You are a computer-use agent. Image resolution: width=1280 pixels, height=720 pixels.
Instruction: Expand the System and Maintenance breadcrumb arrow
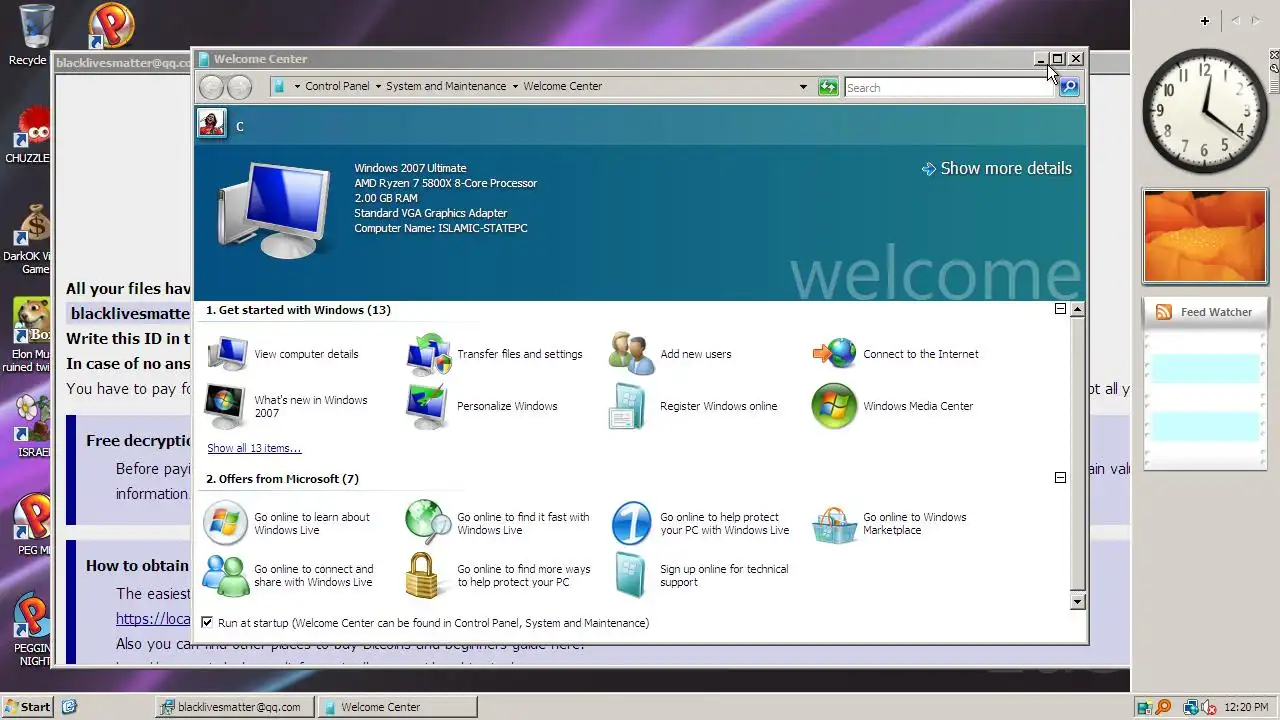point(515,86)
